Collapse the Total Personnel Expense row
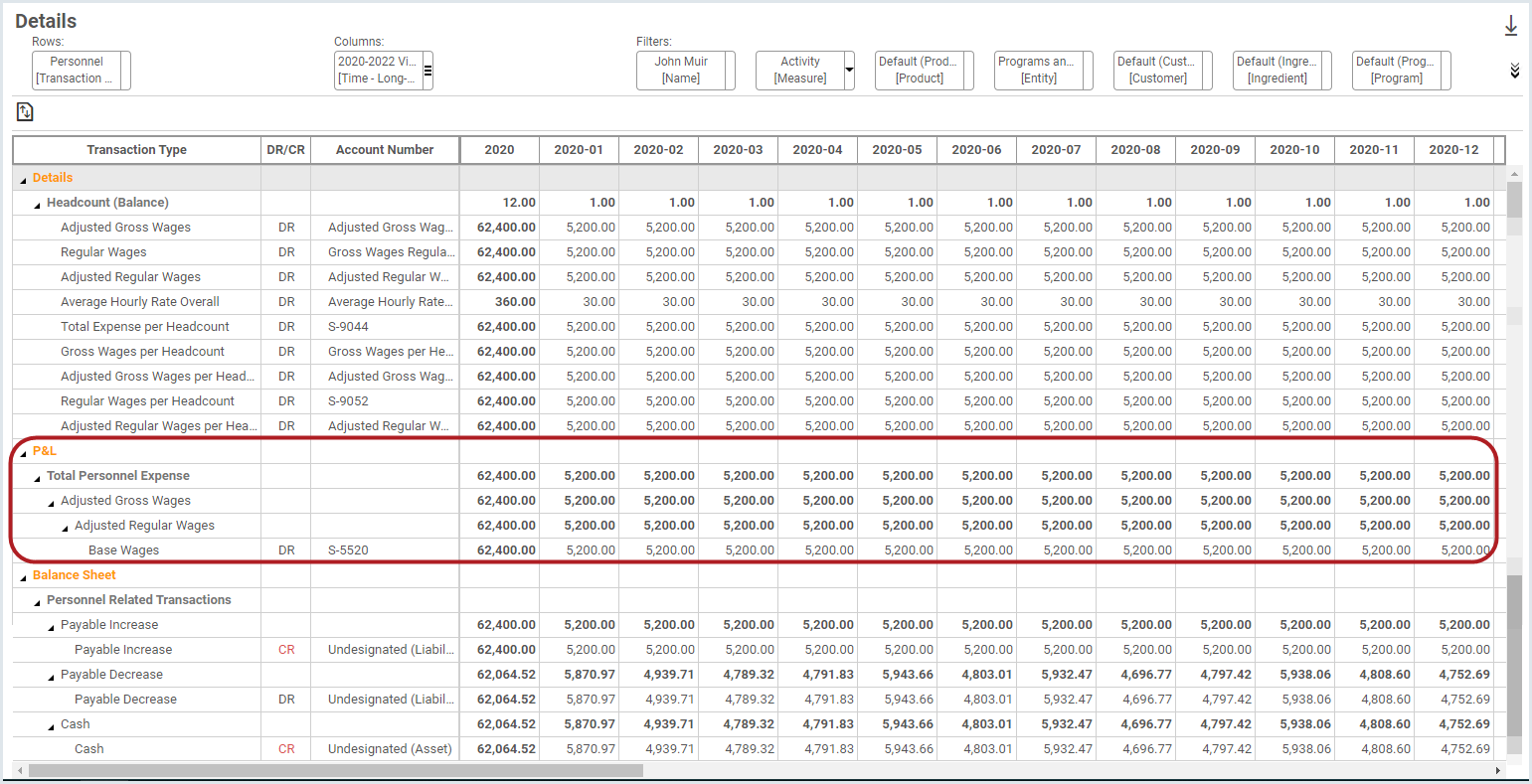Screen dimensions: 1532x784 coord(38,477)
